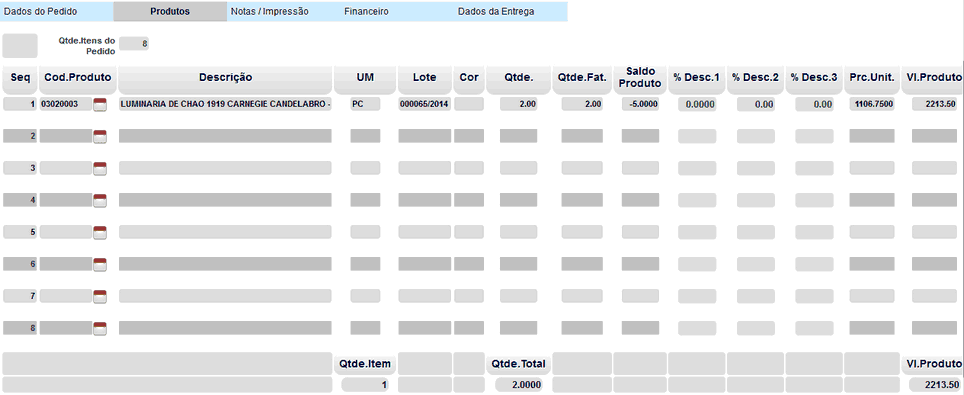Go to the Financeiro tab
The image size is (964, 395).
pyautogui.click(x=397, y=12)
